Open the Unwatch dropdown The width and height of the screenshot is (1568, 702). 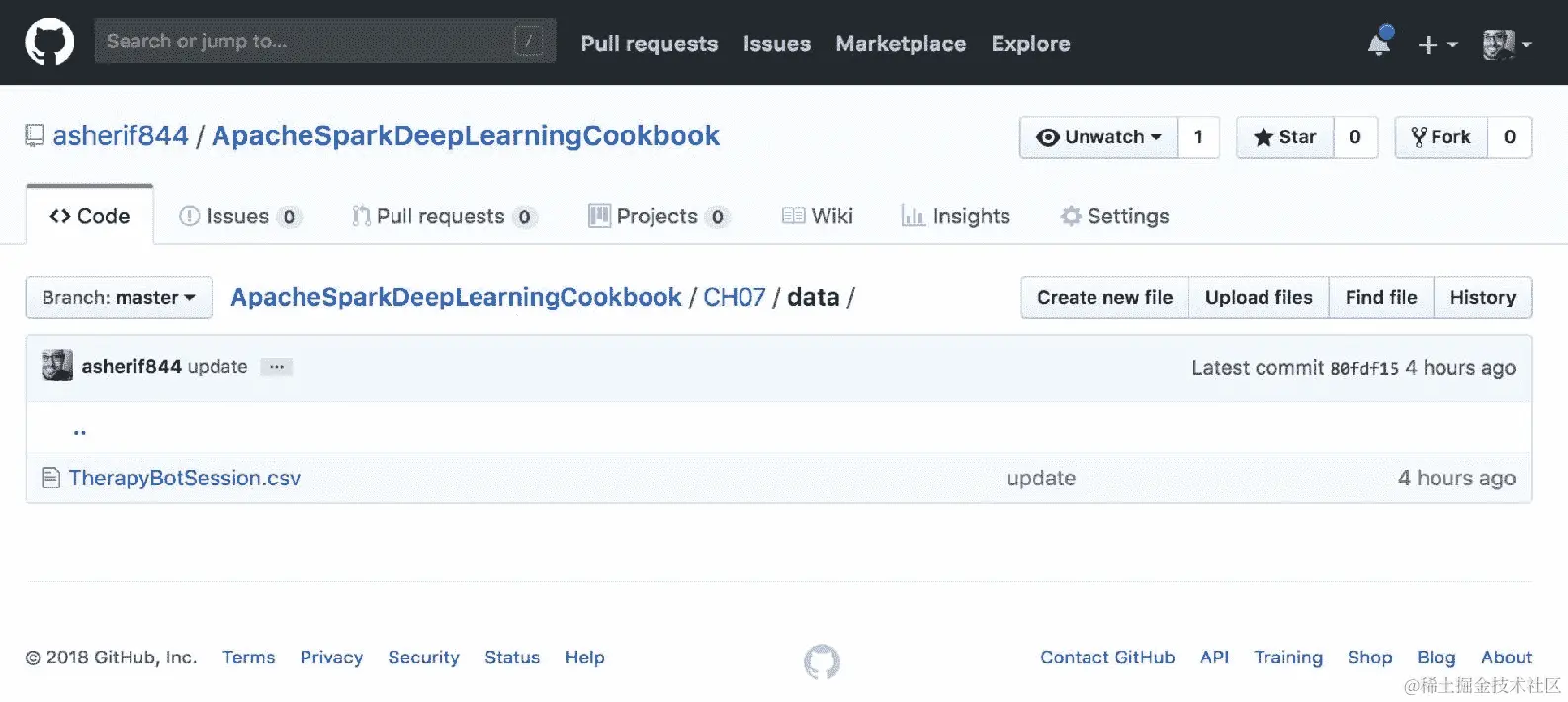[x=1098, y=137]
